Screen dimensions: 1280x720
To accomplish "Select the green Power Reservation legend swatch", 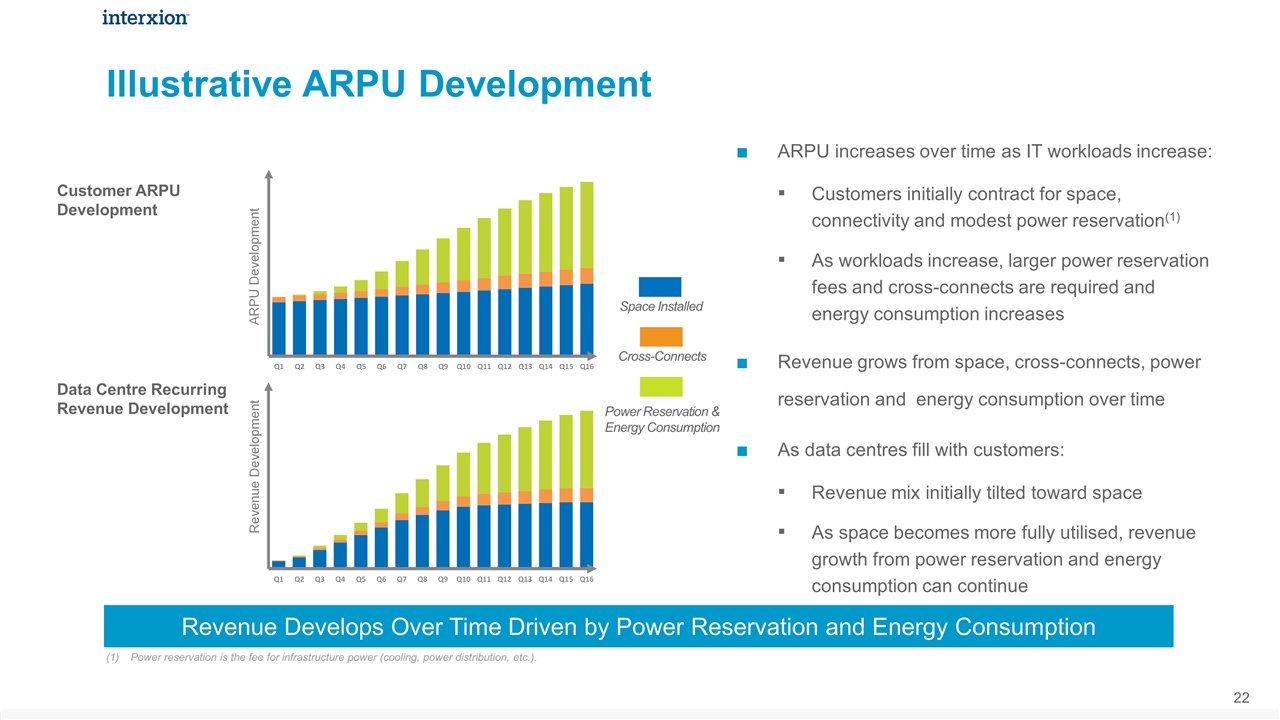I will coord(660,386).
